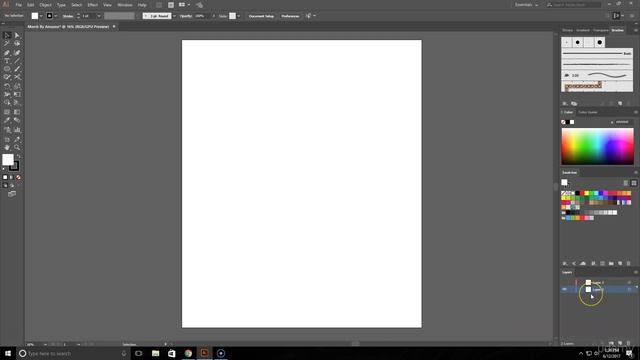This screenshot has height=360, width=640.
Task: Toggle visibility eye of Layer 1
Action: [x=564, y=289]
